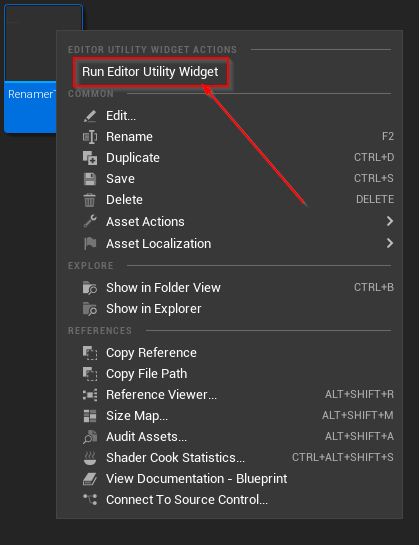Click the Rename text-cursor icon
Screen dimensions: 419x545
[90, 137]
